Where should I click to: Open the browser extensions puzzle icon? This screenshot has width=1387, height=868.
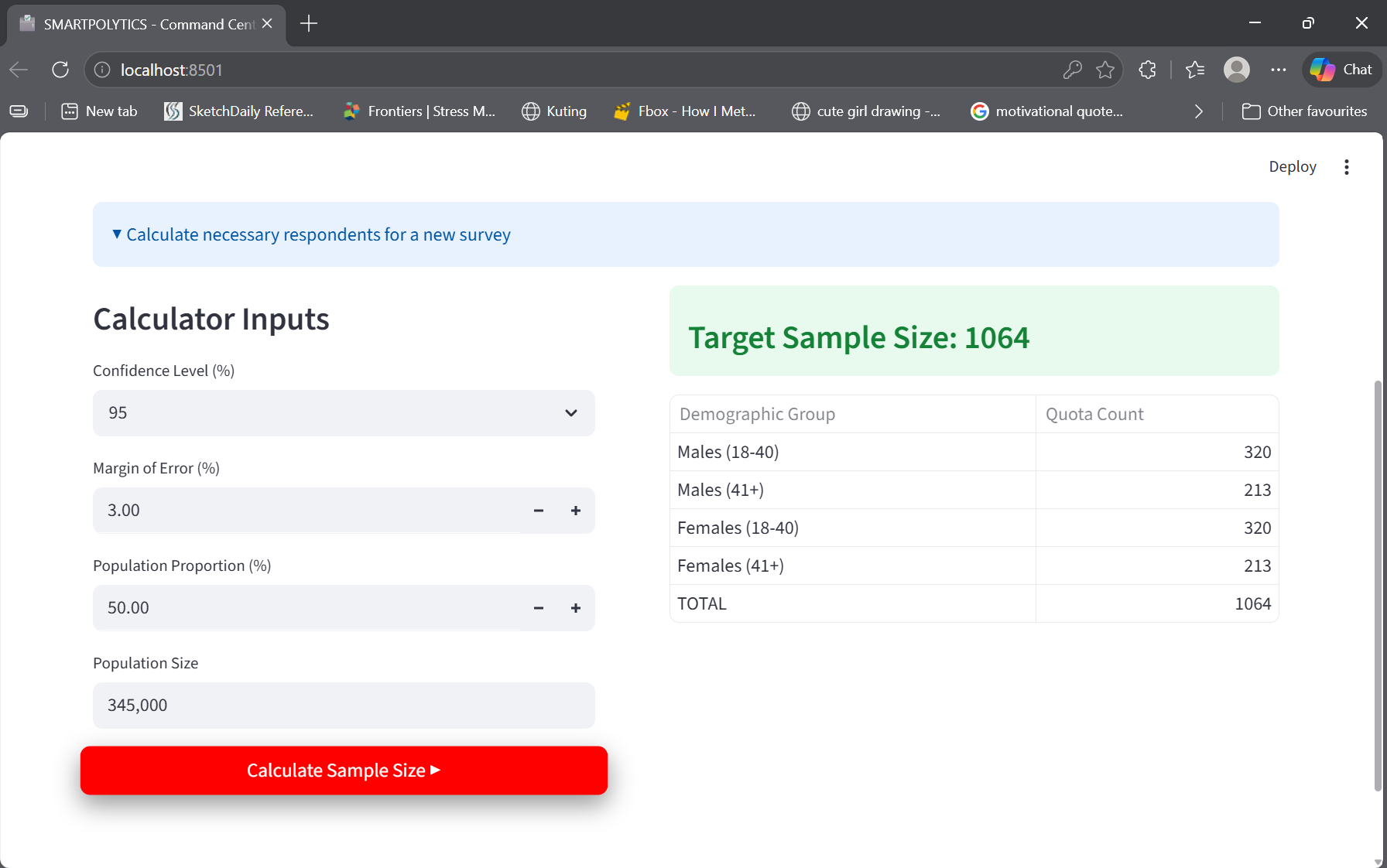pos(1147,70)
